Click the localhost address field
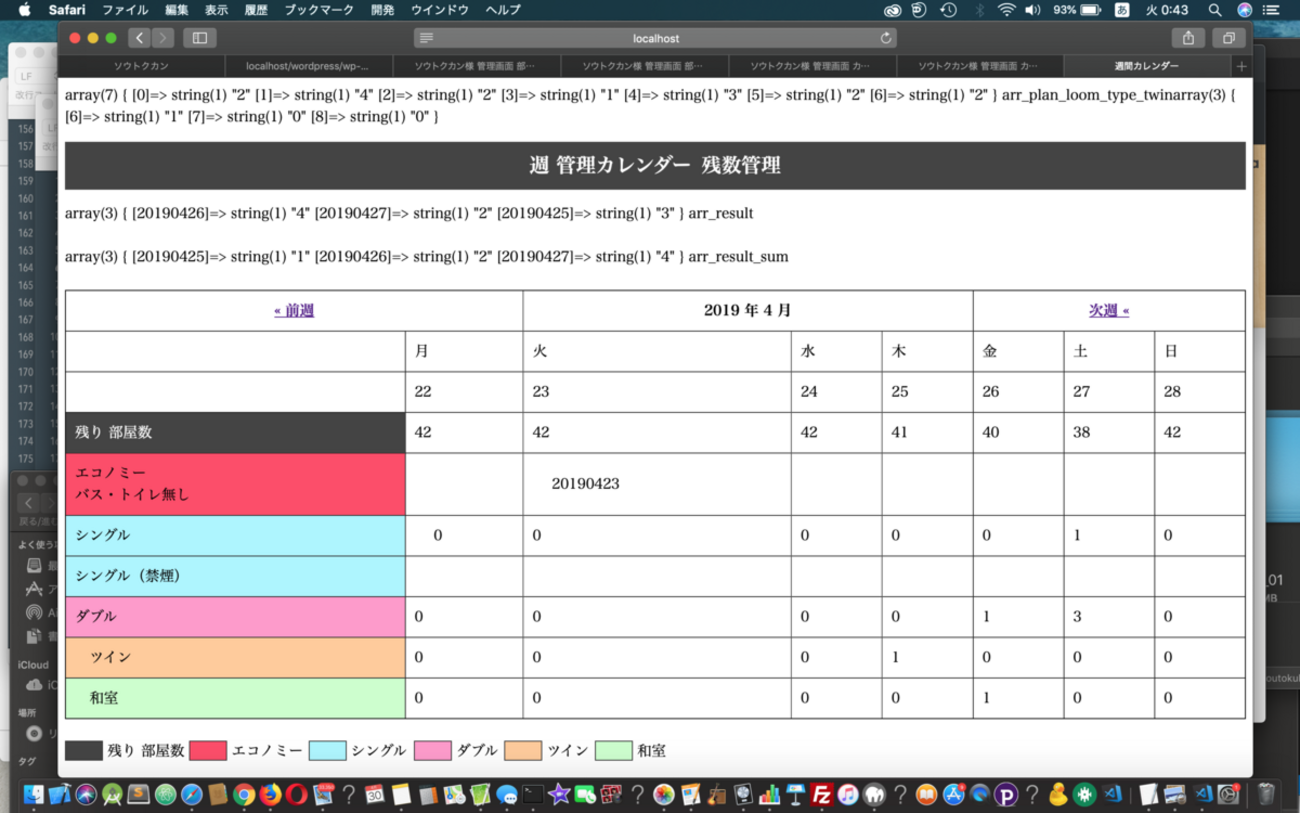Viewport: 1300px width, 813px height. pyautogui.click(x=655, y=38)
